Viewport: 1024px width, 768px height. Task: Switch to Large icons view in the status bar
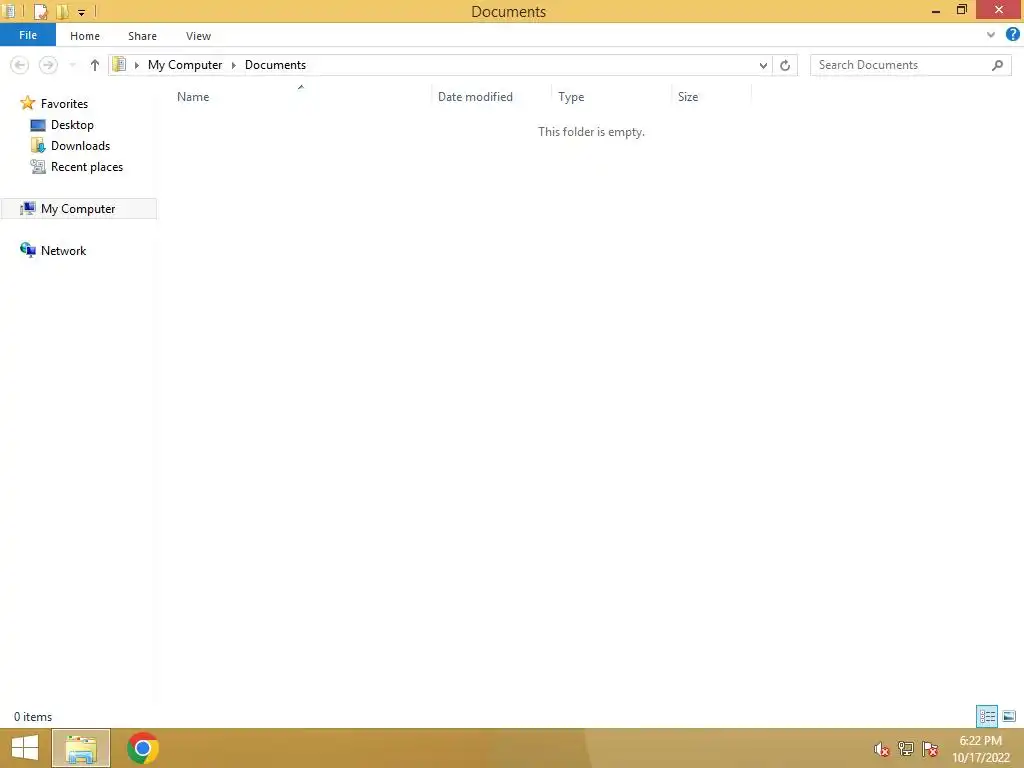(x=1009, y=716)
